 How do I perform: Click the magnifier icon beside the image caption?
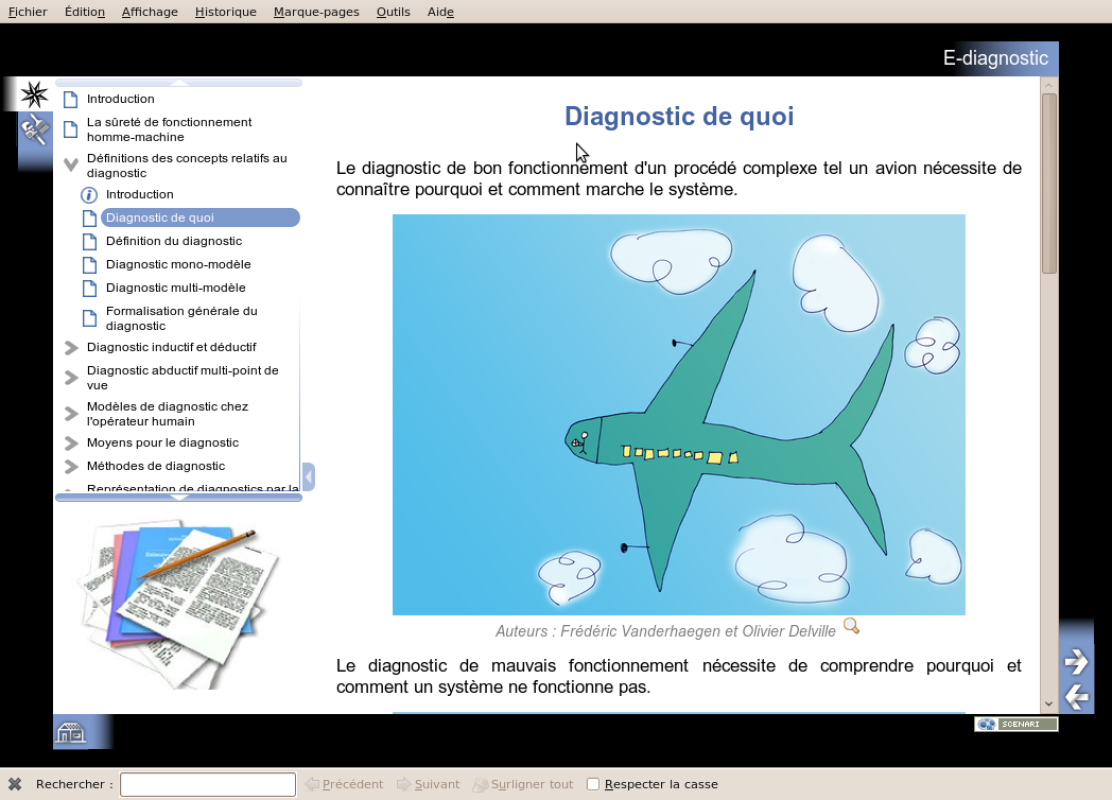pos(851,626)
